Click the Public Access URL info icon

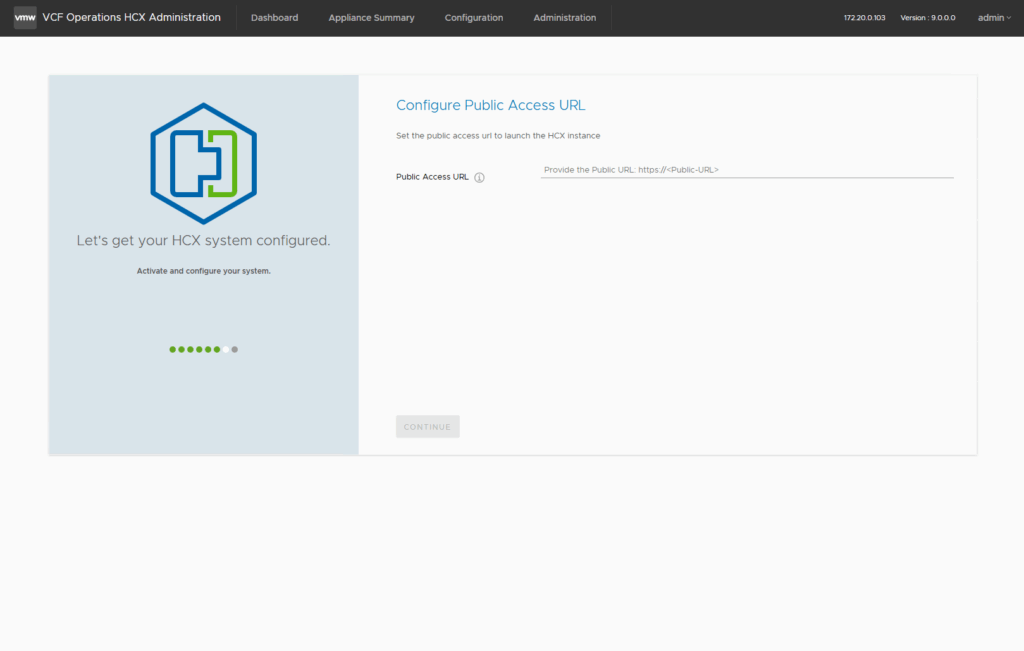(x=479, y=178)
